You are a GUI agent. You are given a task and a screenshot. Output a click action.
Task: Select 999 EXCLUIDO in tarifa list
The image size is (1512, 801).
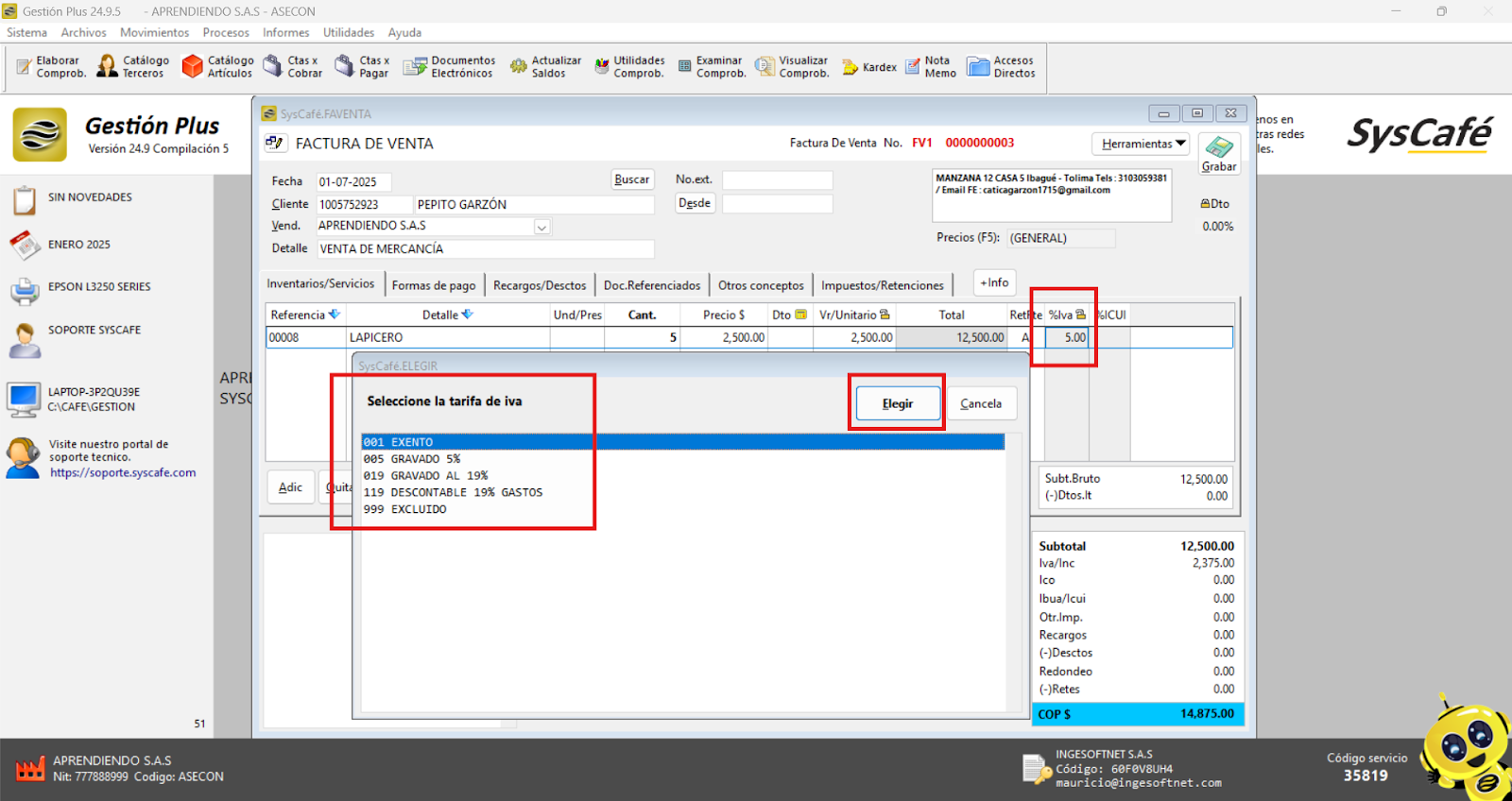pyautogui.click(x=404, y=509)
